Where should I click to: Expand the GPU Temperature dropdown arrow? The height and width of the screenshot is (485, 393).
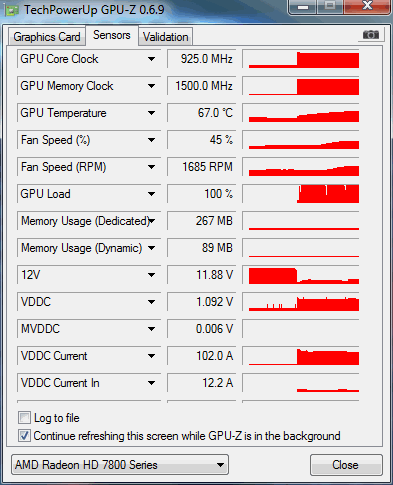(x=151, y=113)
